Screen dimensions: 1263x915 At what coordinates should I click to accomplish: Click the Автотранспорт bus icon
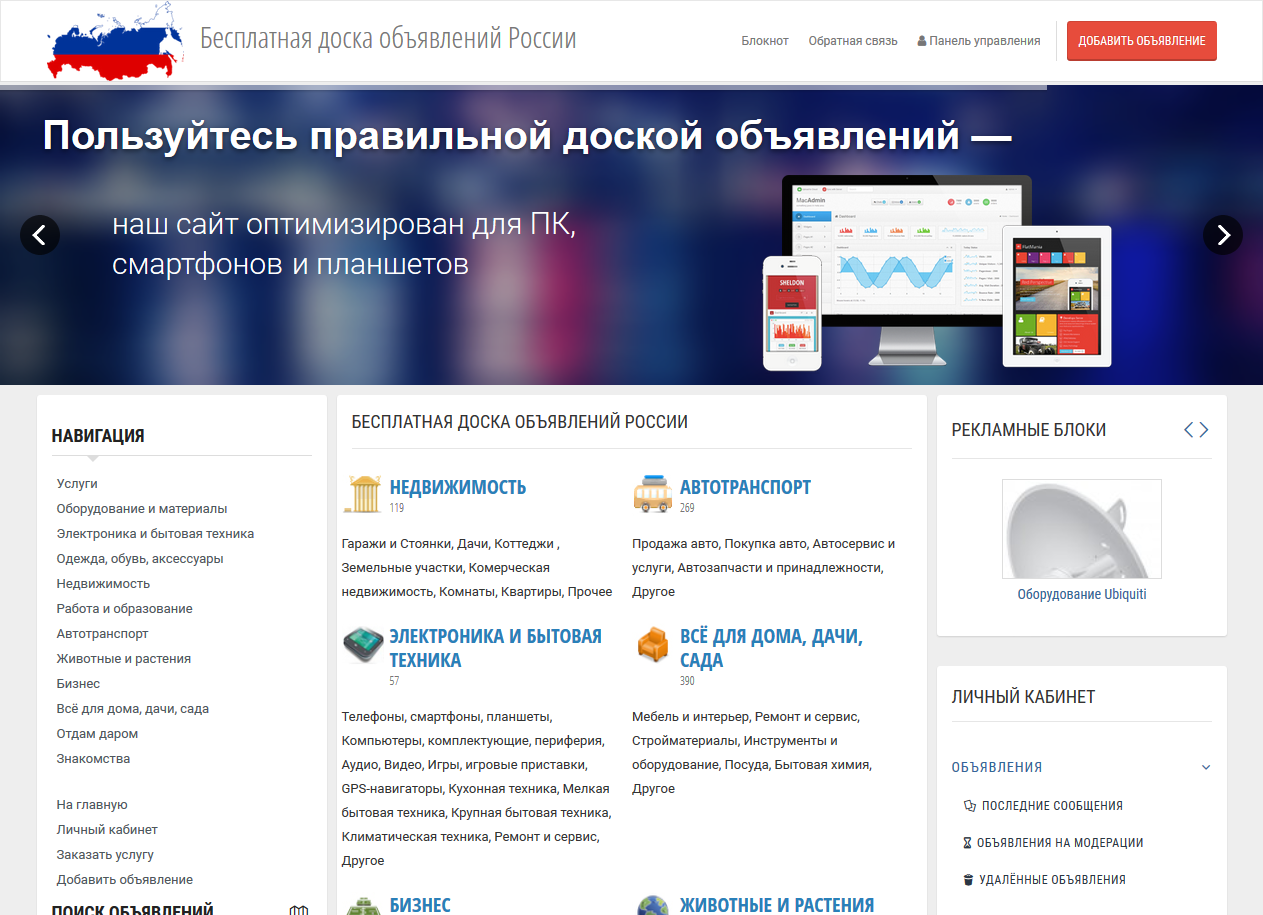(x=652, y=494)
